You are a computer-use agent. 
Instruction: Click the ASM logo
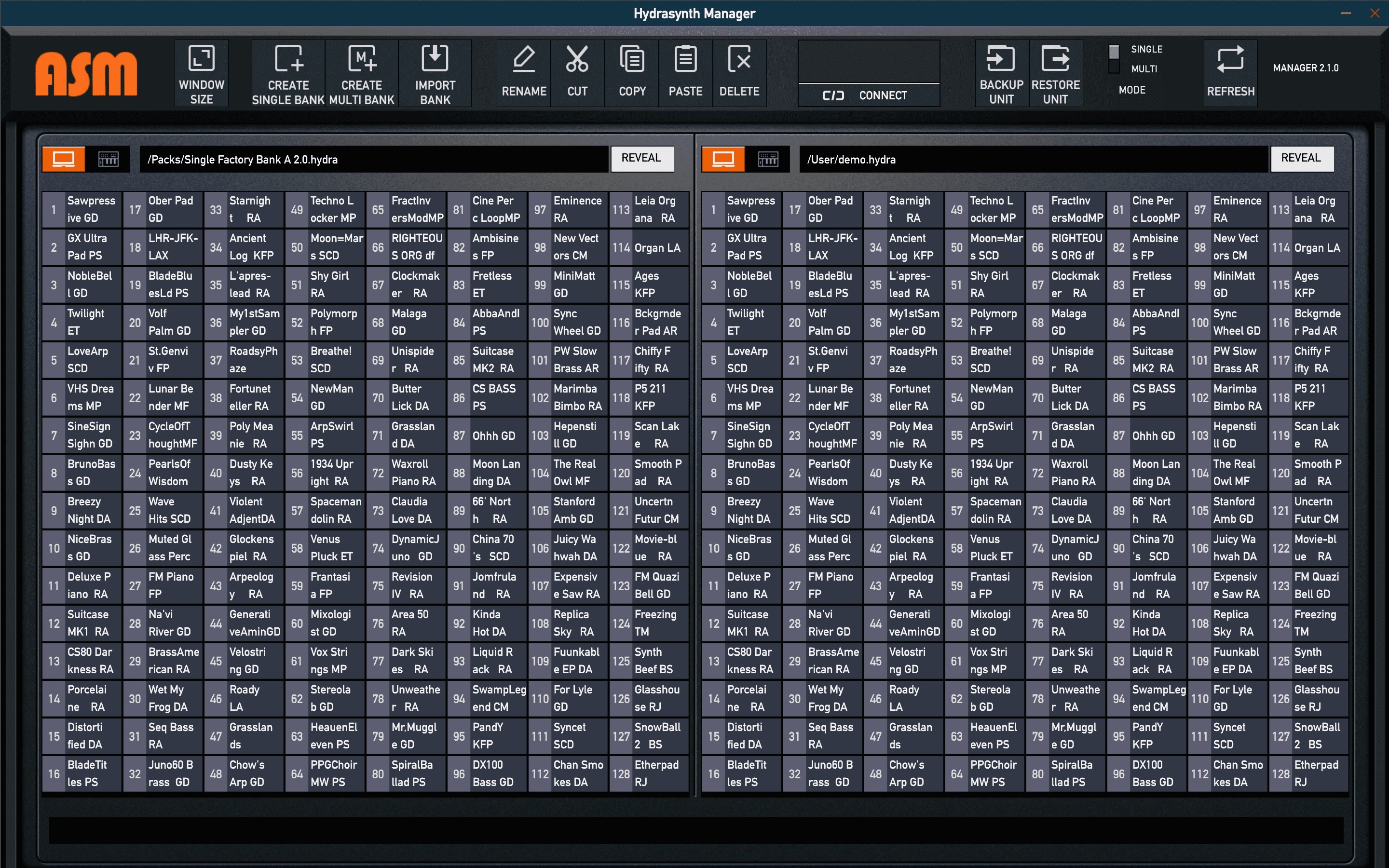coord(87,73)
